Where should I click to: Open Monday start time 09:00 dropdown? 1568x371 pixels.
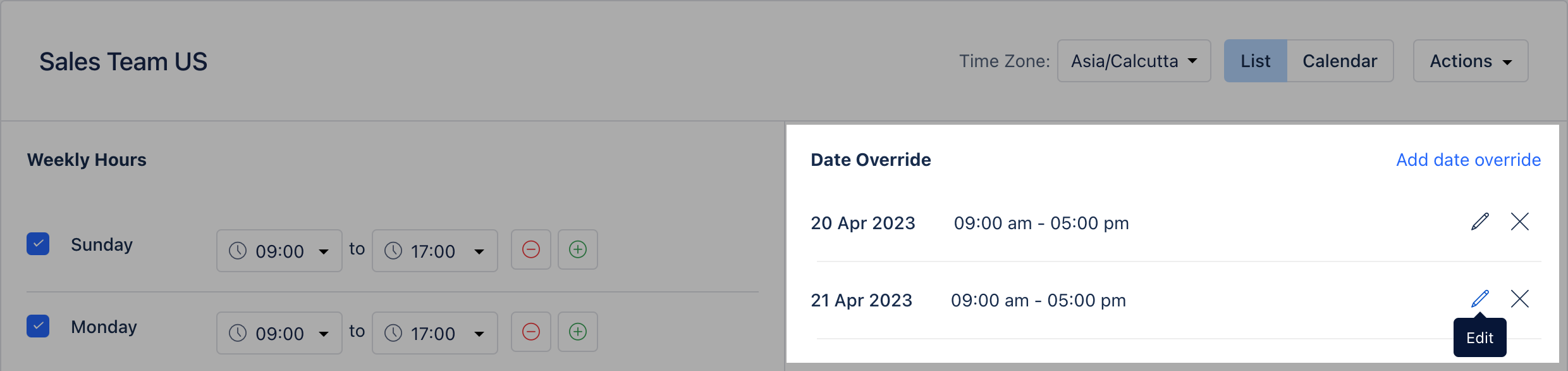279,333
